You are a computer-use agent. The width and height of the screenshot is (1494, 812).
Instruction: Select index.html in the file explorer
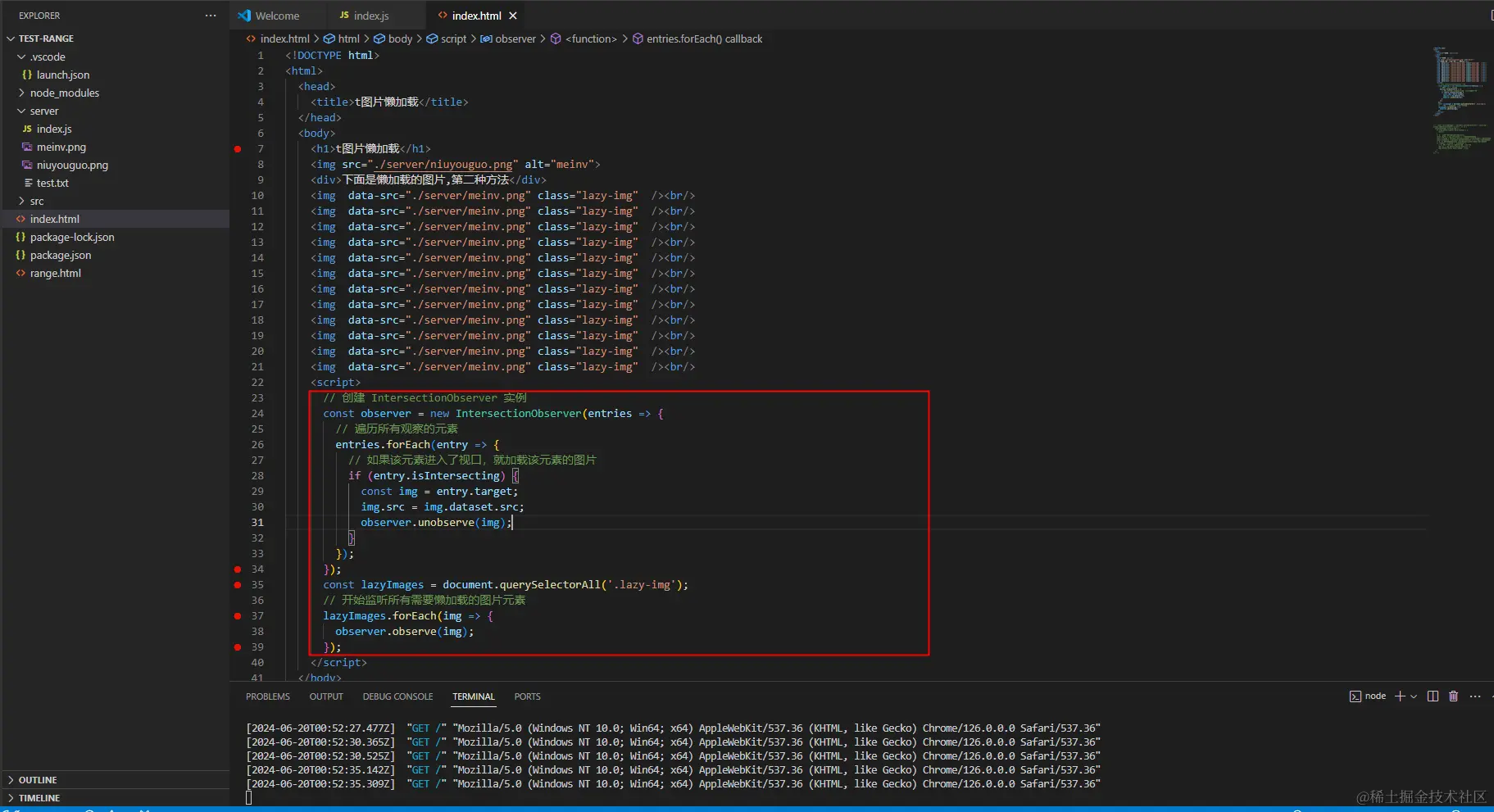click(x=115, y=219)
